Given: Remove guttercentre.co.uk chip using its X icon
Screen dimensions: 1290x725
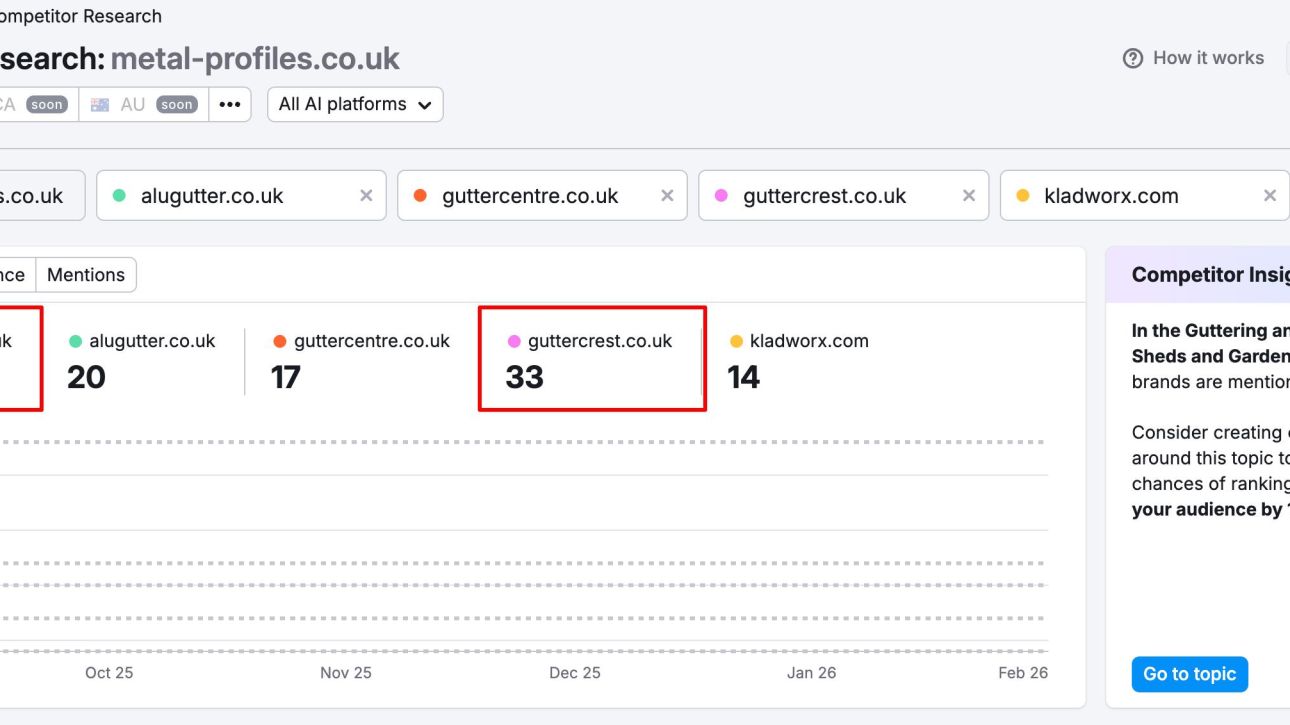Looking at the screenshot, I should tap(667, 196).
